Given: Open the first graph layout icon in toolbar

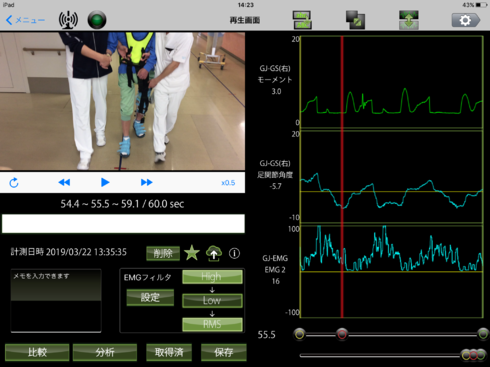Looking at the screenshot, I should pos(302,20).
